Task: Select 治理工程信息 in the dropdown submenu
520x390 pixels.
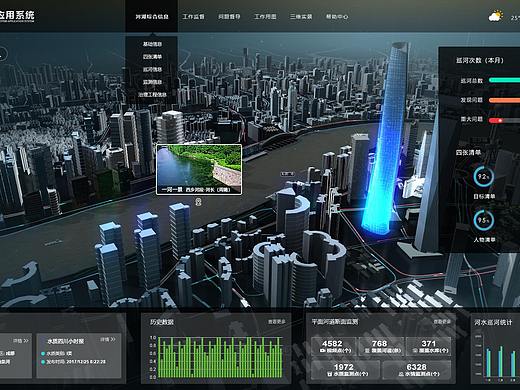Action: (152, 95)
